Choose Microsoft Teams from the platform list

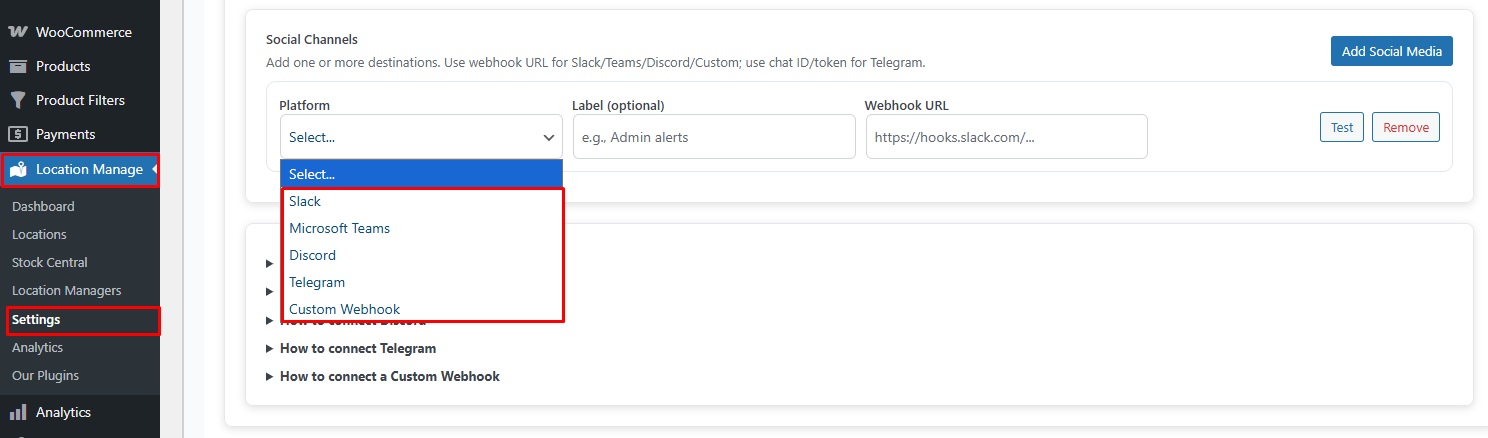click(421, 228)
